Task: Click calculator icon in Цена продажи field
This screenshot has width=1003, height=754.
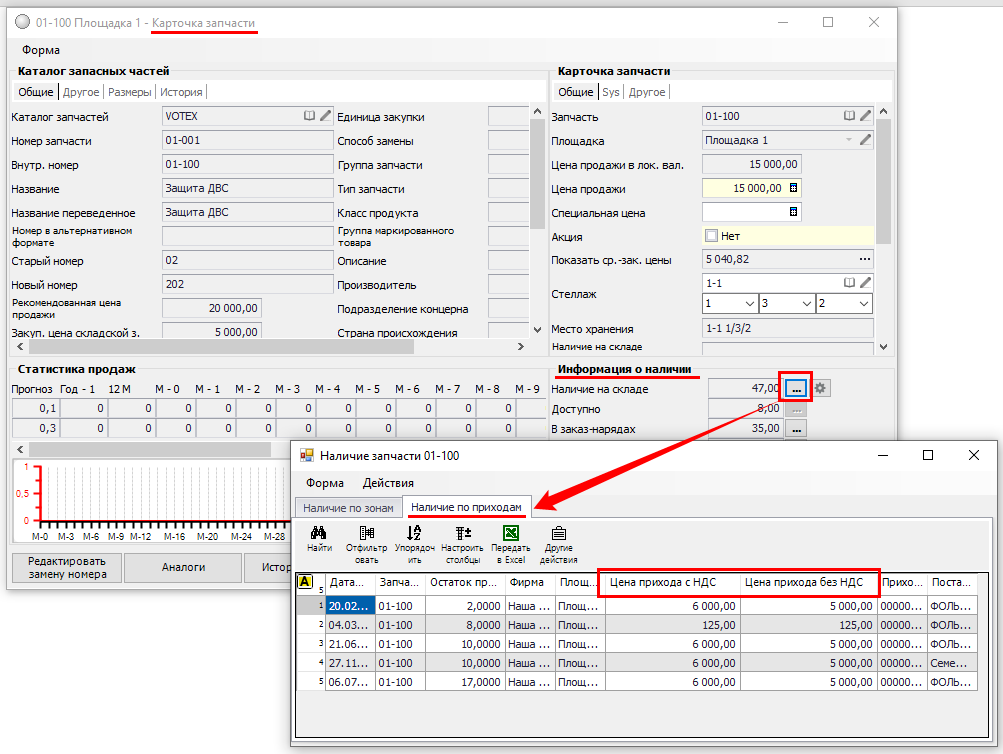Action: [x=794, y=188]
